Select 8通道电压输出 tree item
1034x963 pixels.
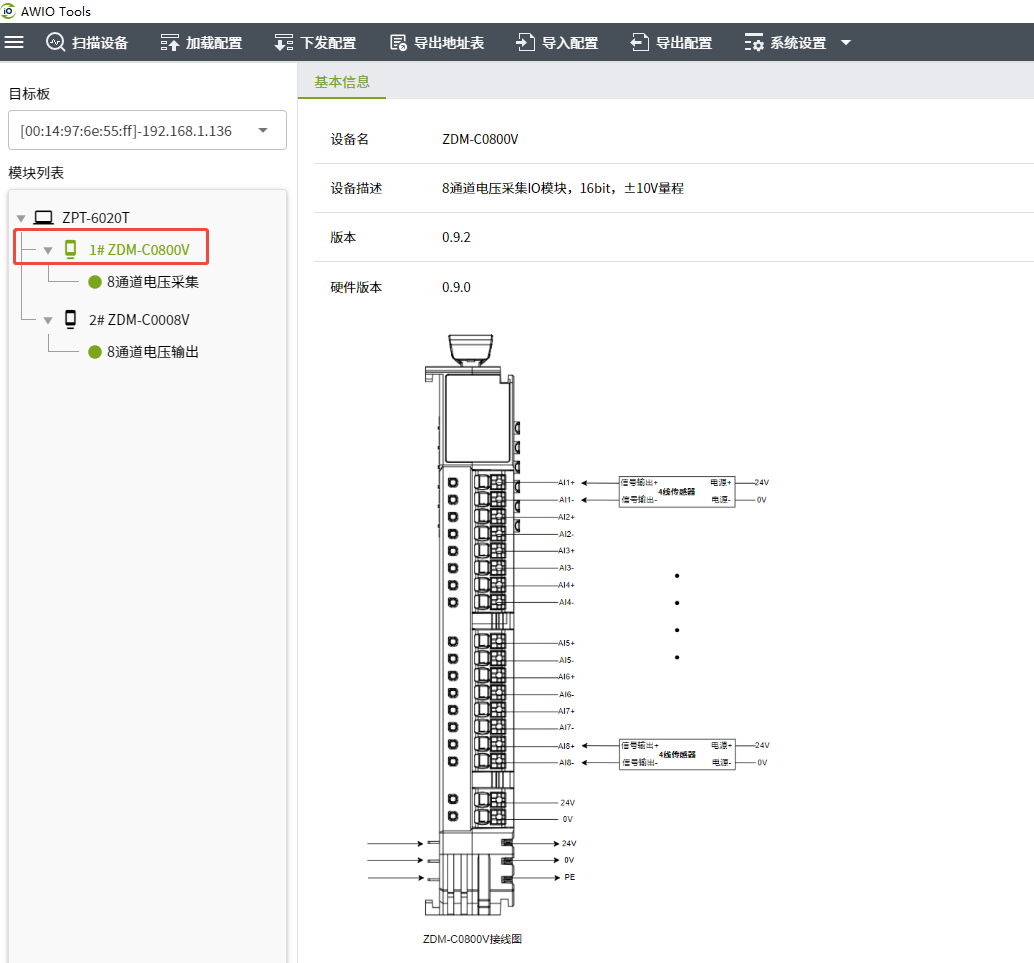pyautogui.click(x=153, y=352)
